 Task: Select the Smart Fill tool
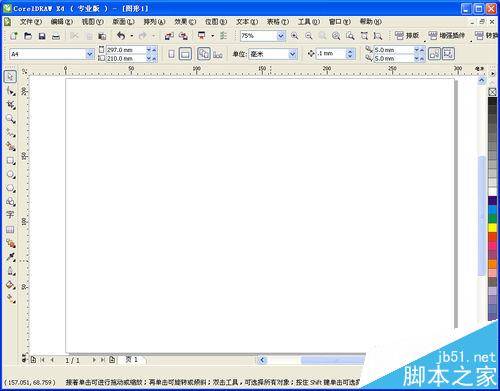click(10, 146)
